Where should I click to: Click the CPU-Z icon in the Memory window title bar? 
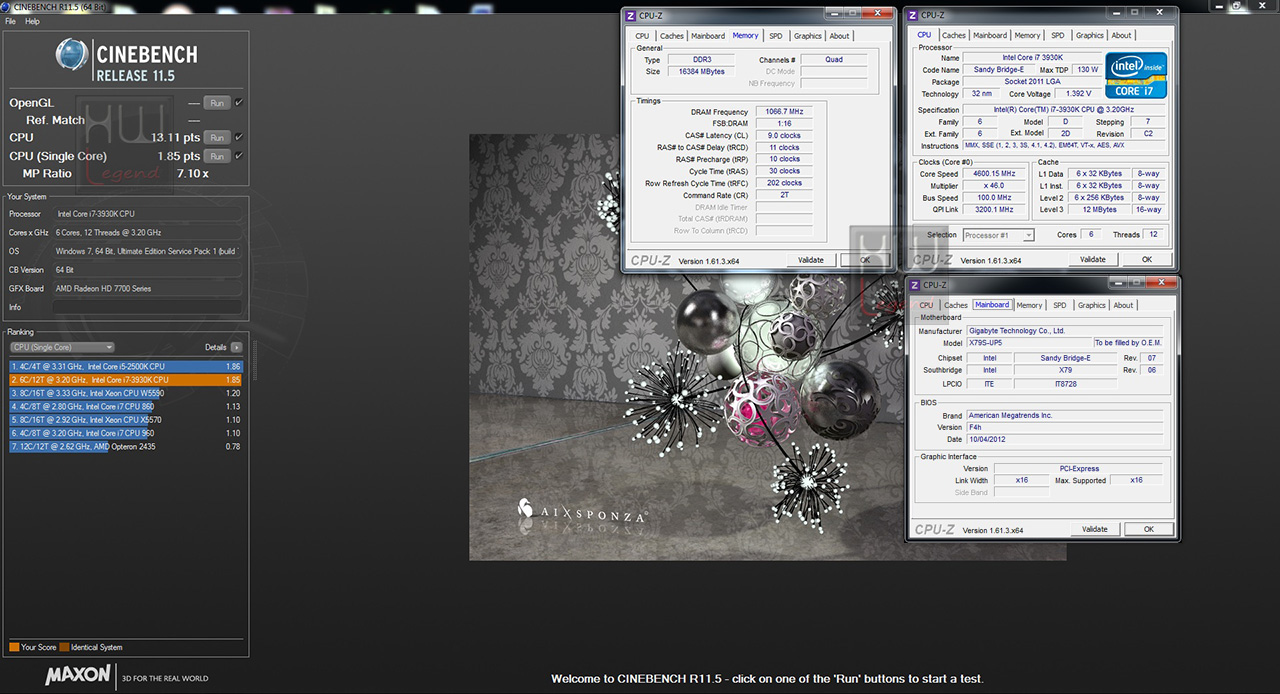tap(629, 15)
